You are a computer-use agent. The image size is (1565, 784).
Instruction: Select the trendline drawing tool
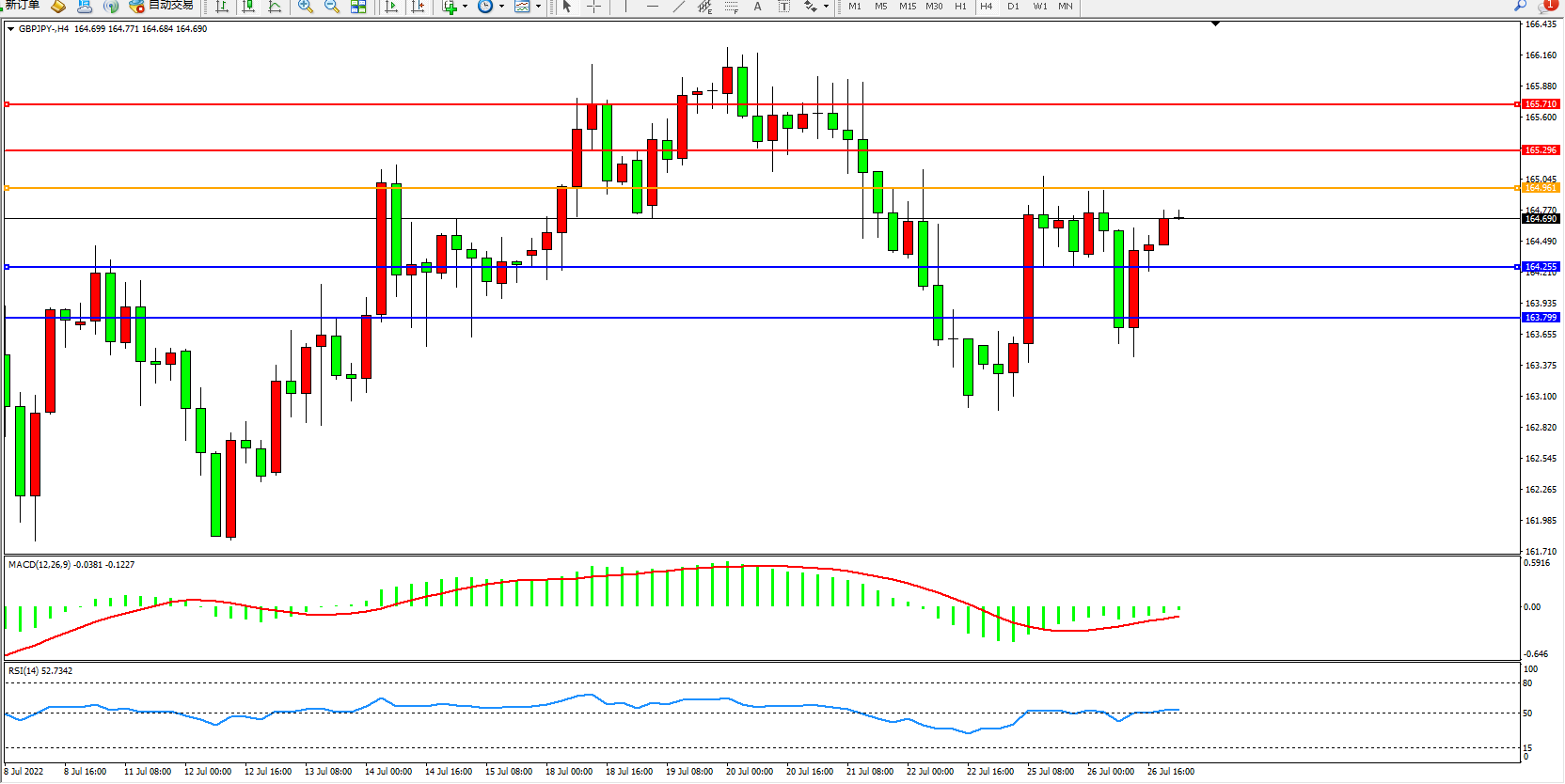coord(679,7)
